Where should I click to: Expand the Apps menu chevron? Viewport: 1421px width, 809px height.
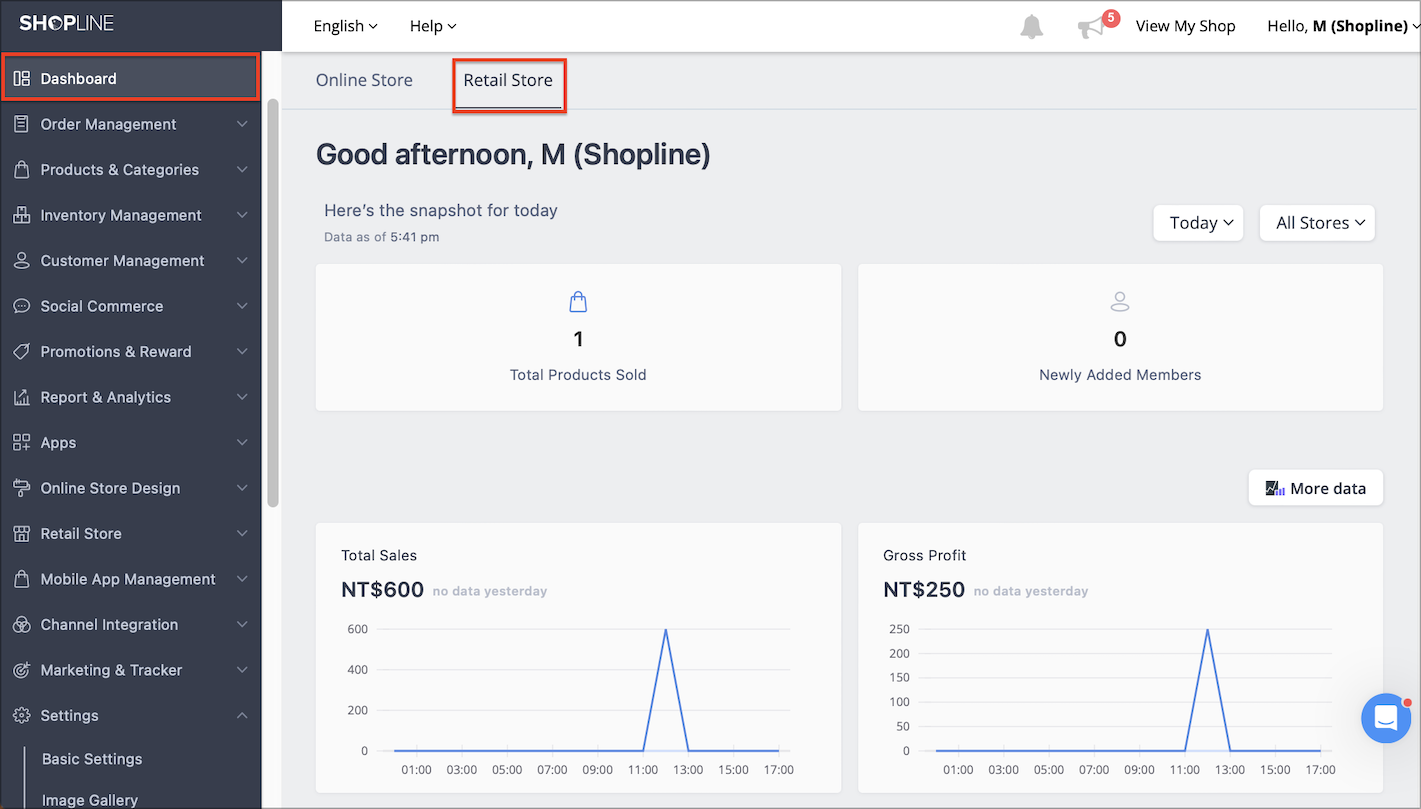tap(242, 443)
